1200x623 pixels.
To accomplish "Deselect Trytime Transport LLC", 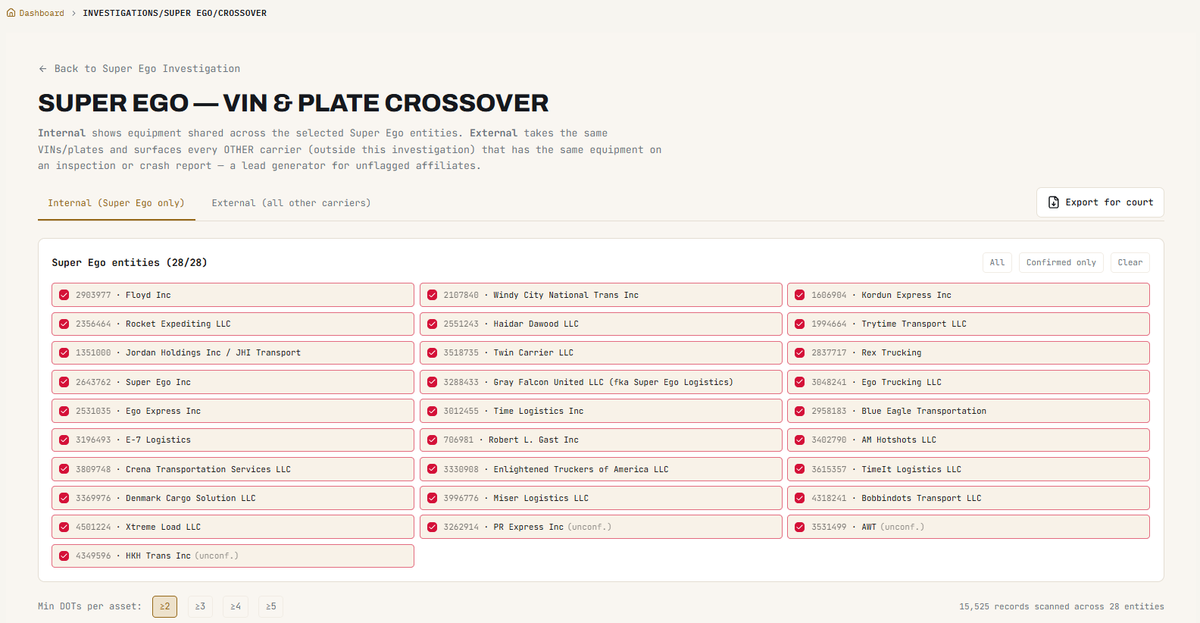I will point(968,324).
